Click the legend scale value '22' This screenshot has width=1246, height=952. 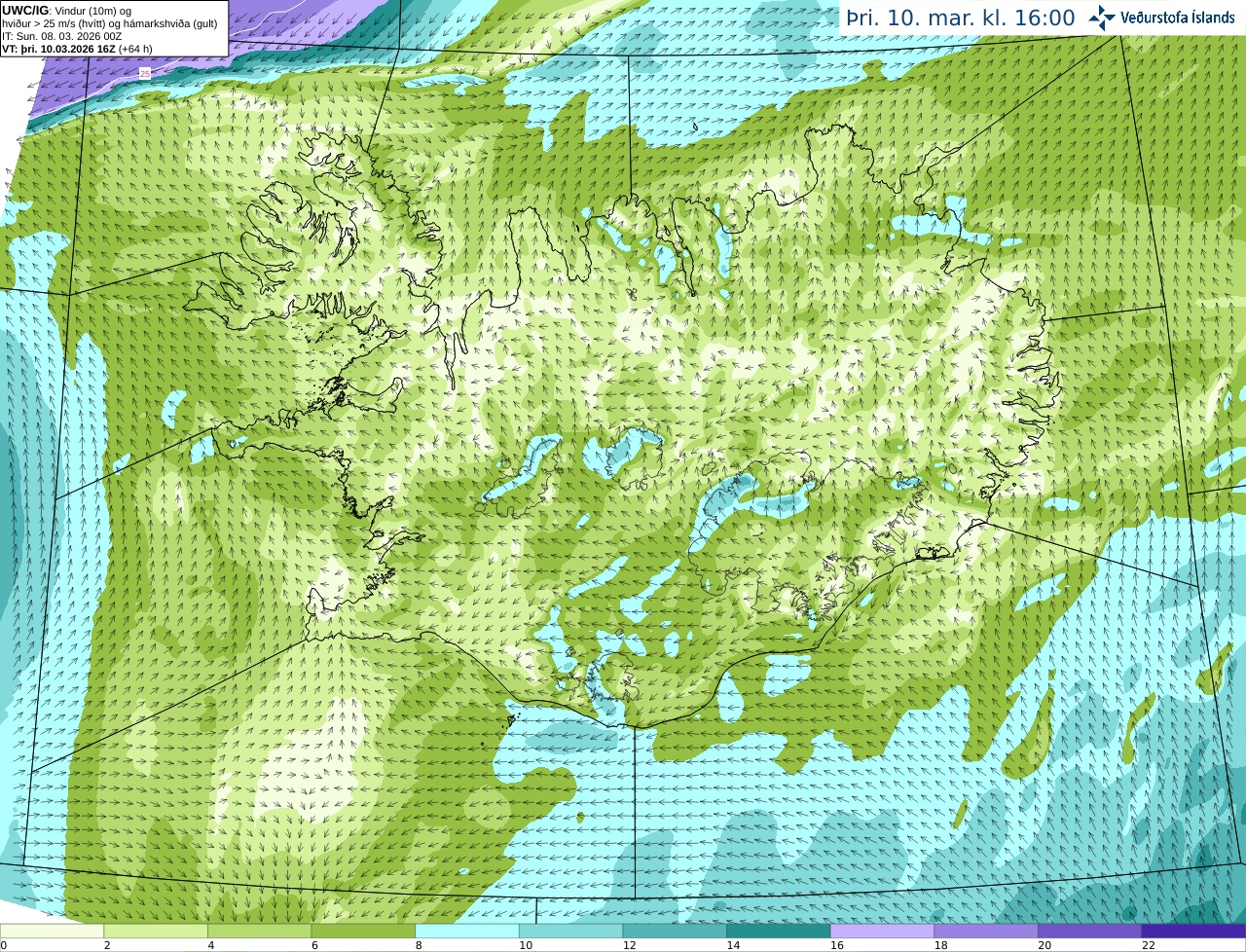(x=1149, y=945)
